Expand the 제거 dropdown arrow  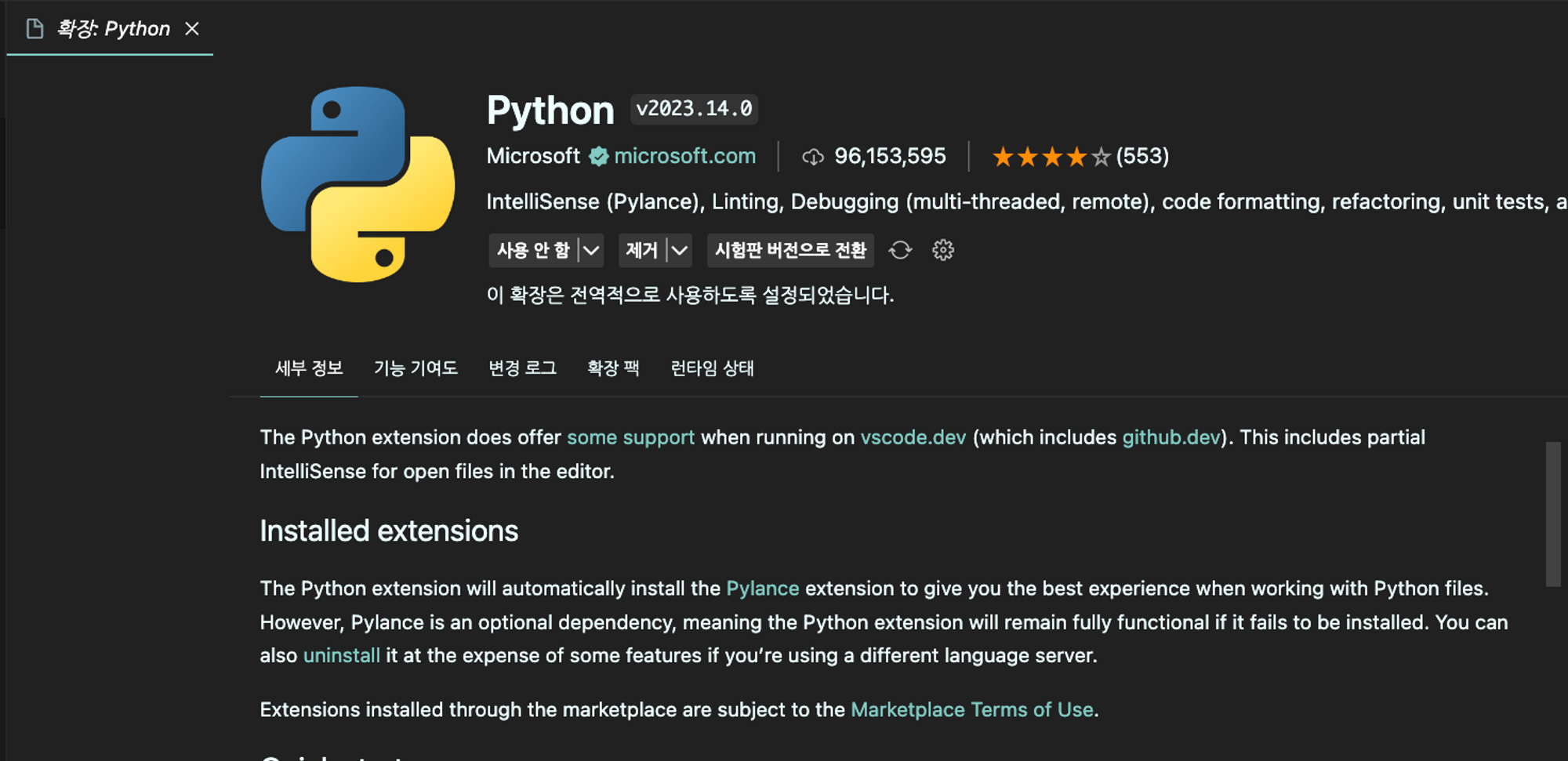680,251
